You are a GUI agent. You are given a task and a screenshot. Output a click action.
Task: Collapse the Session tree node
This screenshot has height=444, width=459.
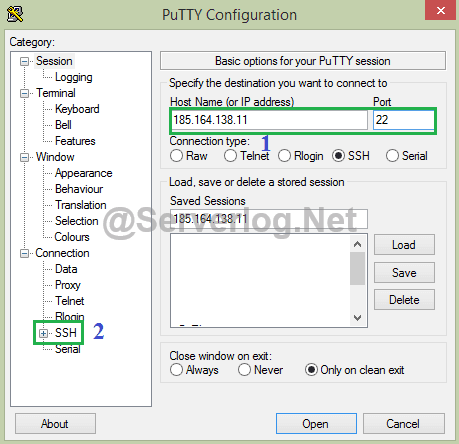[x=24, y=61]
